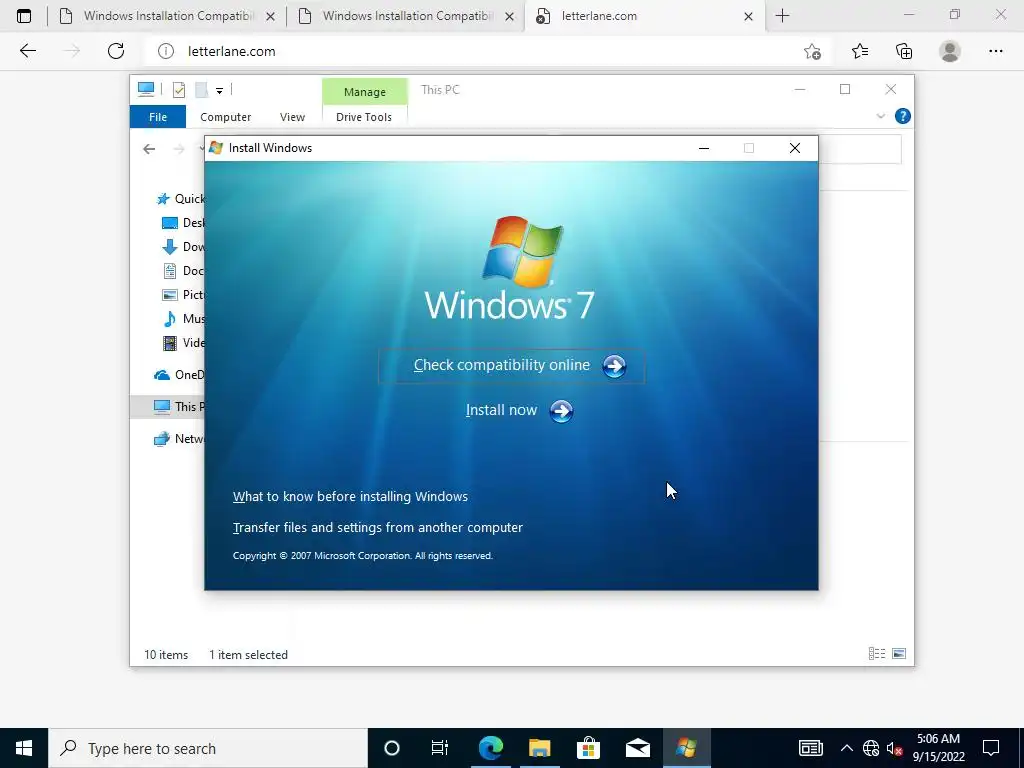The width and height of the screenshot is (1024, 768).
Task: Click Check compatibility online link
Action: pyautogui.click(x=502, y=365)
